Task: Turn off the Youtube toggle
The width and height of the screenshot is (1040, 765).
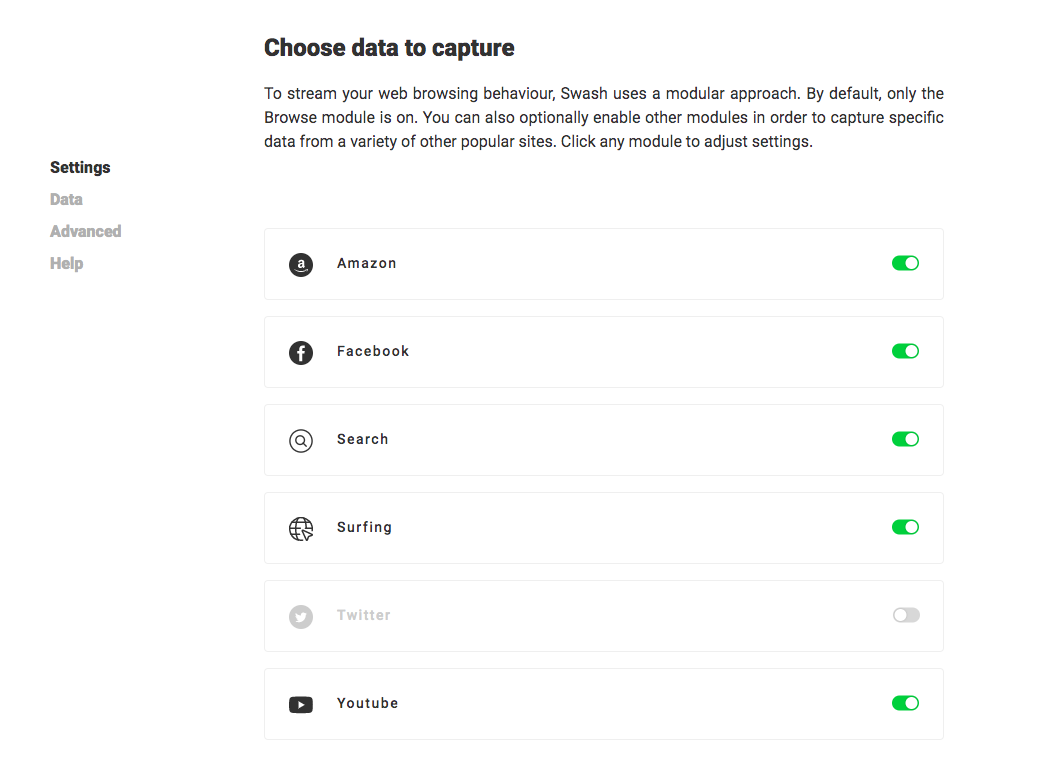Action: [x=905, y=703]
